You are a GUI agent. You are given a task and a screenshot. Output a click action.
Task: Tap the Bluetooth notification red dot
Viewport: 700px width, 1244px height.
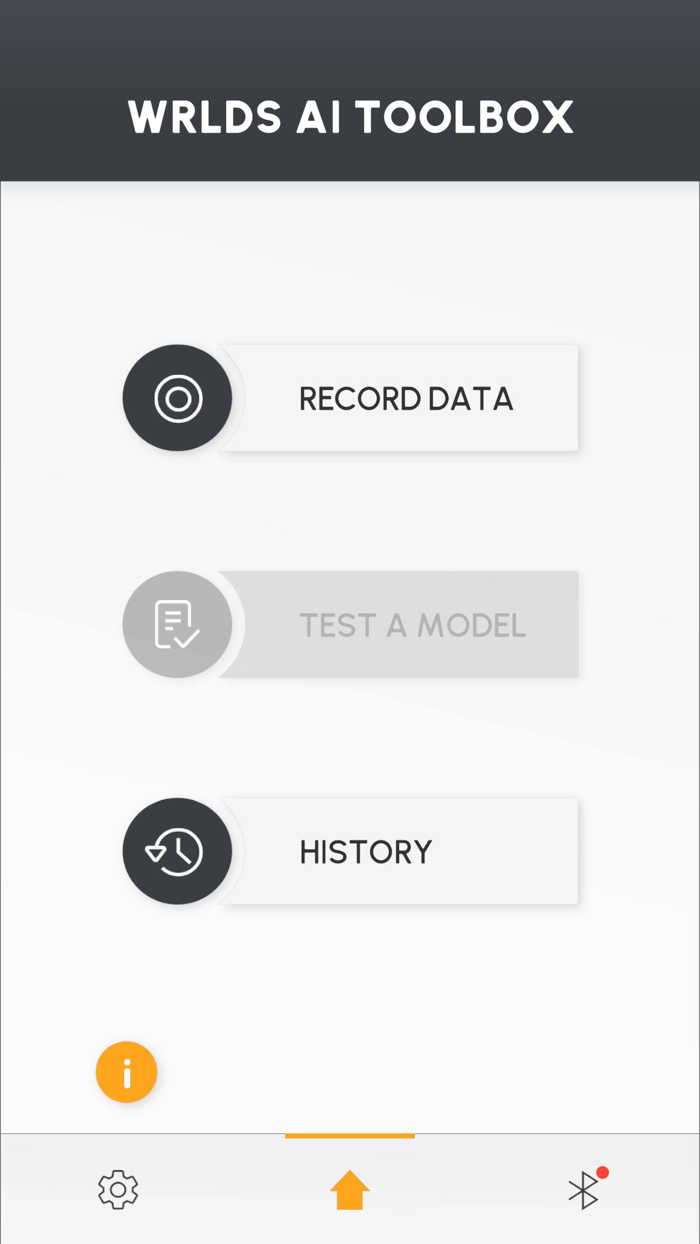coord(603,1174)
